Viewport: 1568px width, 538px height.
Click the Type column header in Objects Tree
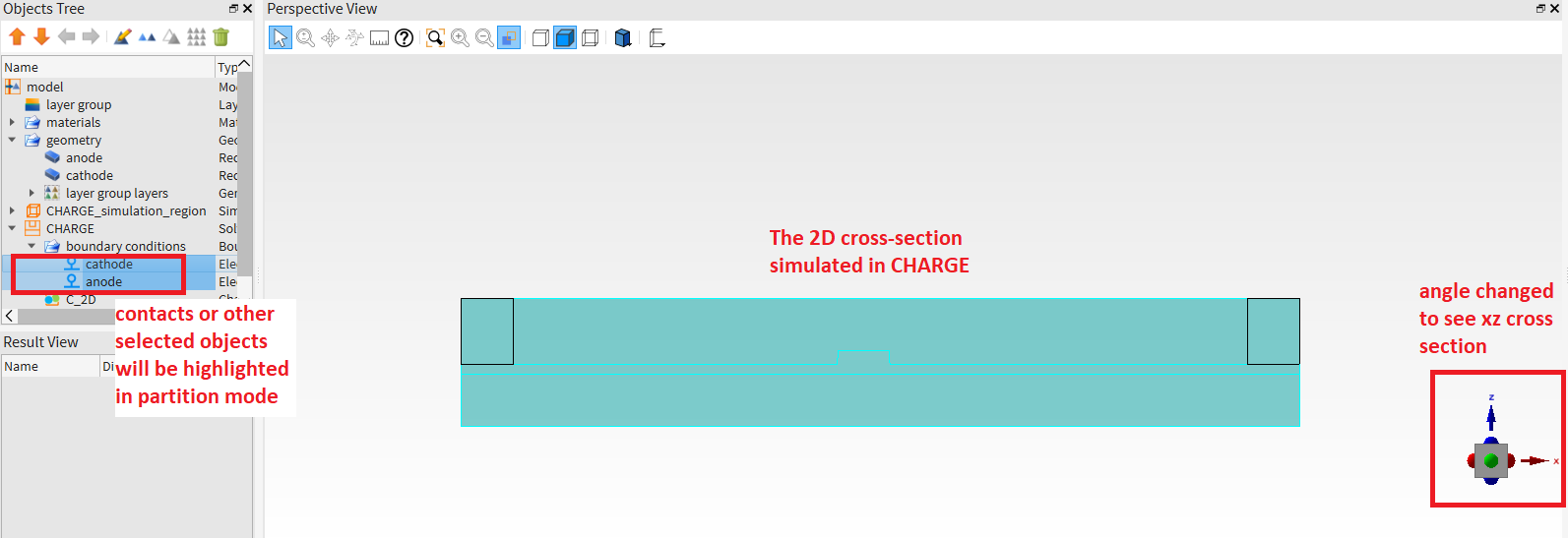(226, 67)
